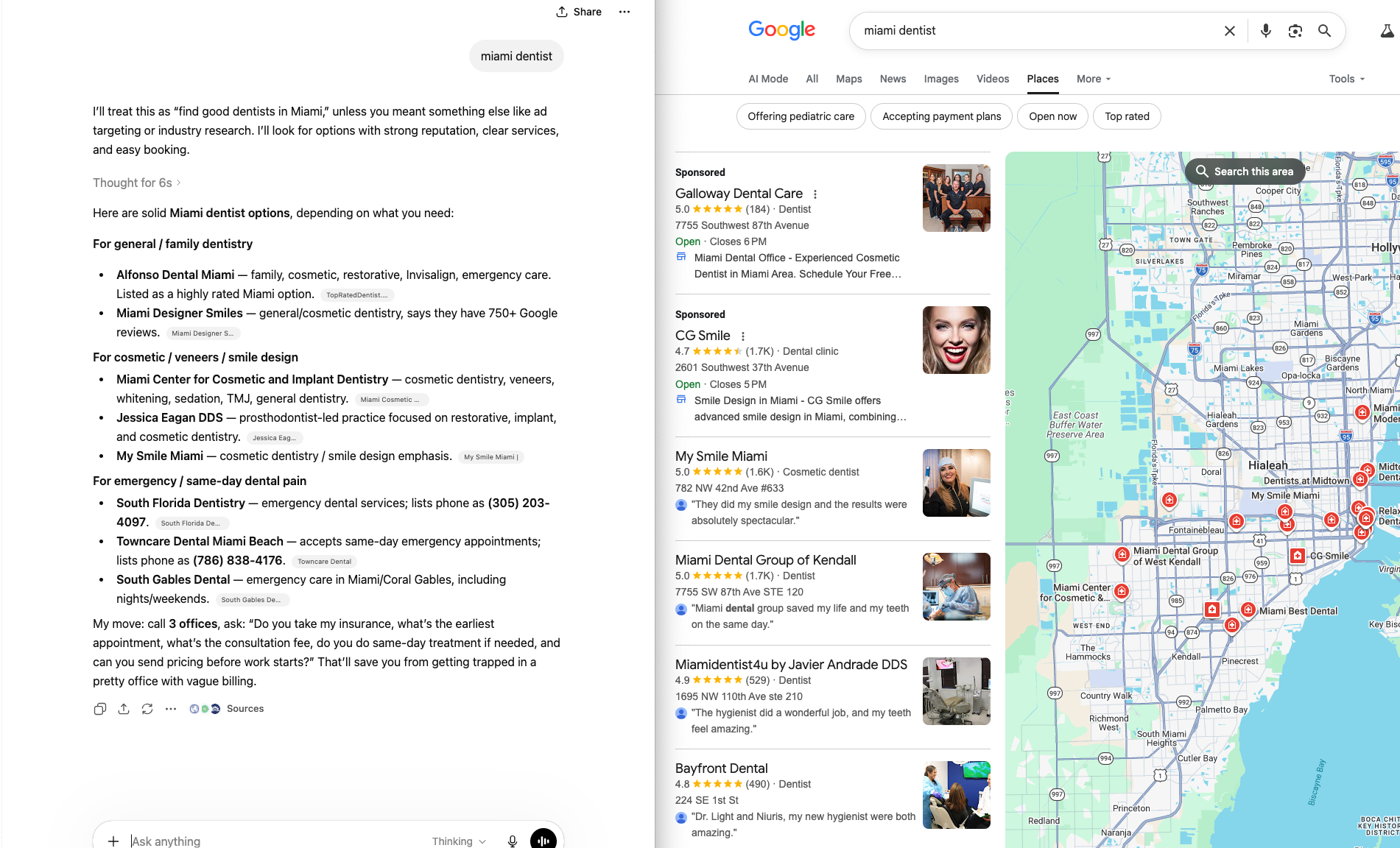Click the My Smile Miami map pin
This screenshot has width=1400, height=848.
1284,512
